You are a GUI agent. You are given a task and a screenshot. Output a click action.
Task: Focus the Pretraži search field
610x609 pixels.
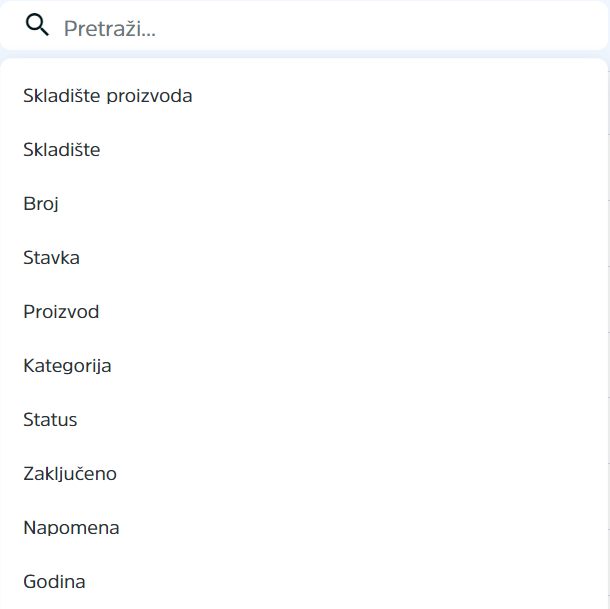[x=304, y=26]
